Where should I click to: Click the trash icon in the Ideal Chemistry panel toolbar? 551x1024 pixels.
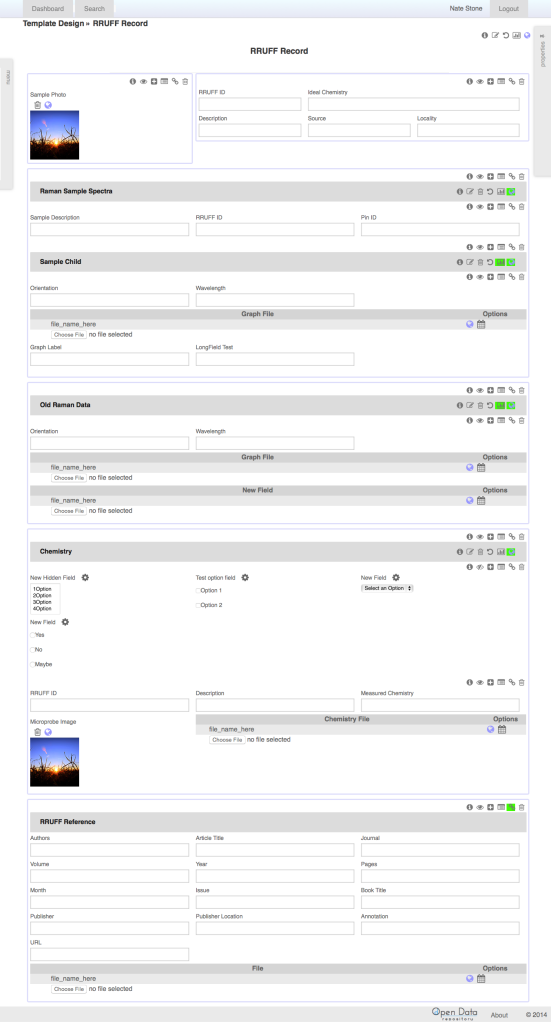522,82
